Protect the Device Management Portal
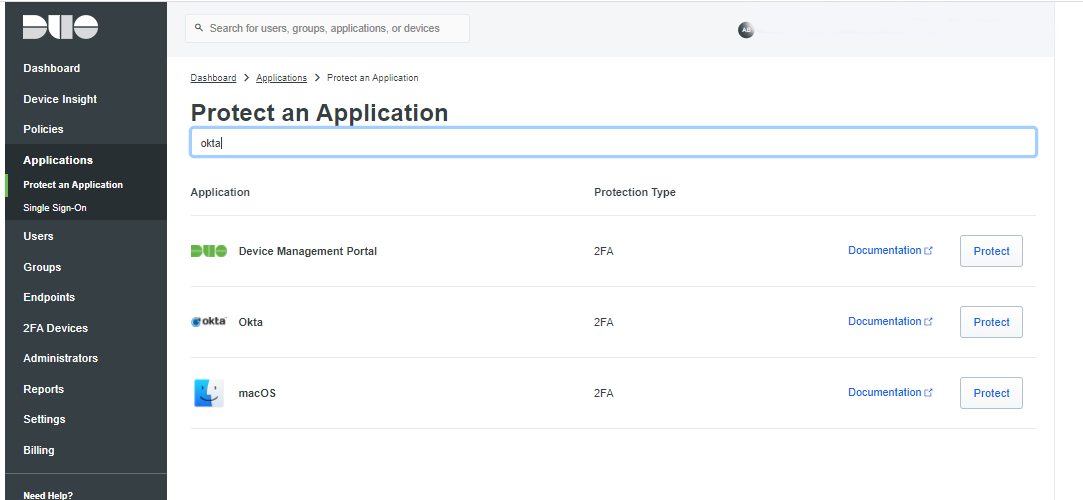 990,251
